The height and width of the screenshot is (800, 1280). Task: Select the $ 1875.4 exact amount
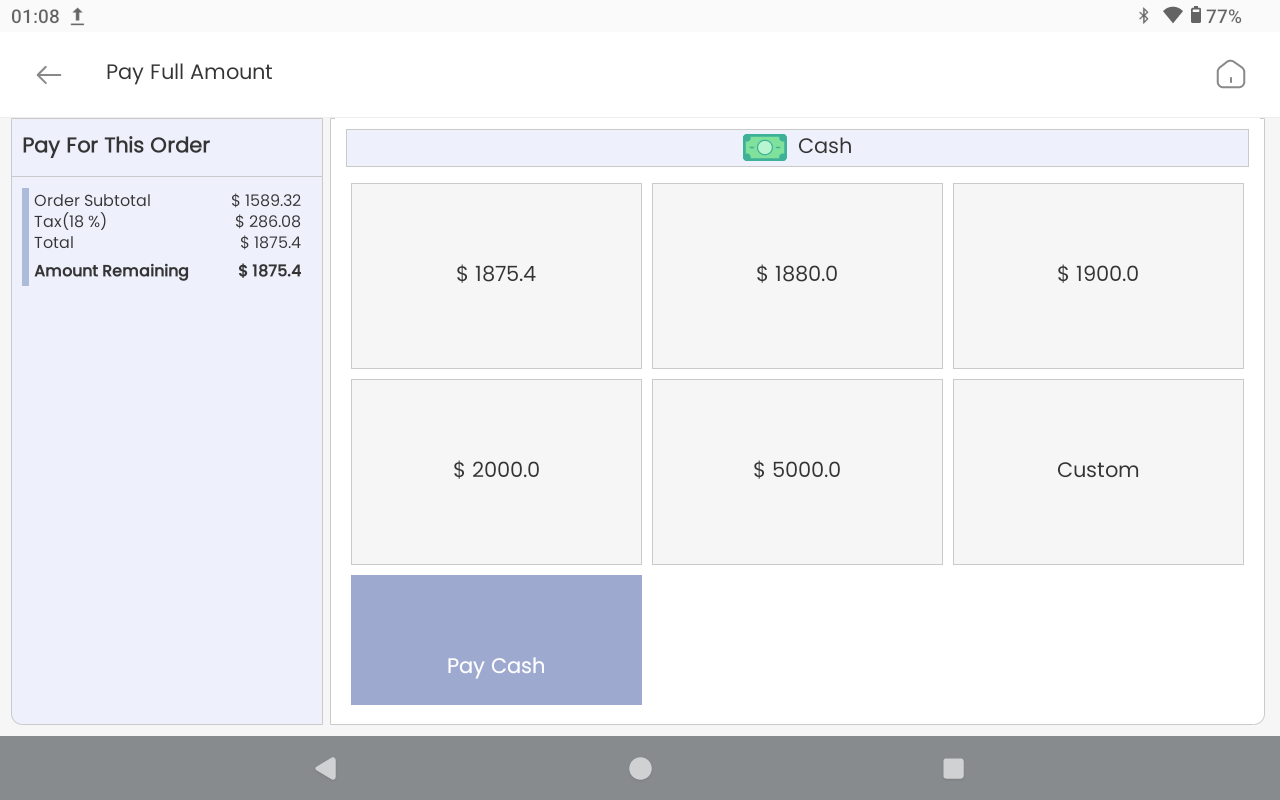pos(496,276)
